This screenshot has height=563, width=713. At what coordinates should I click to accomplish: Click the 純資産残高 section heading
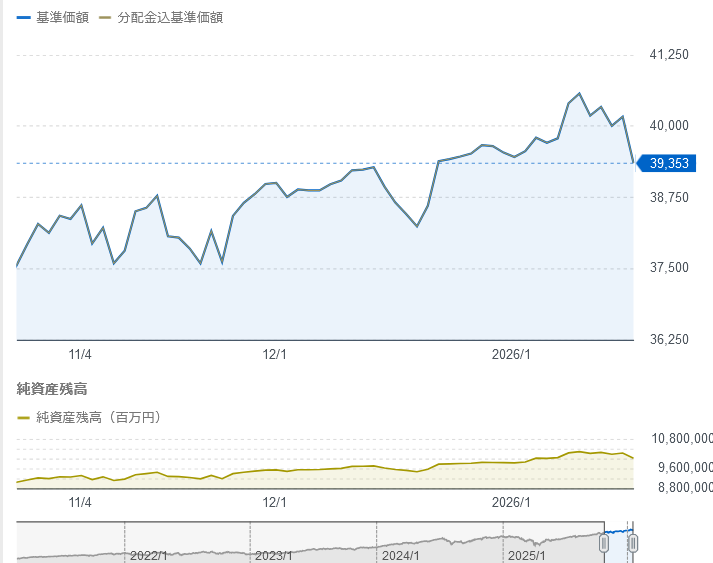52,388
